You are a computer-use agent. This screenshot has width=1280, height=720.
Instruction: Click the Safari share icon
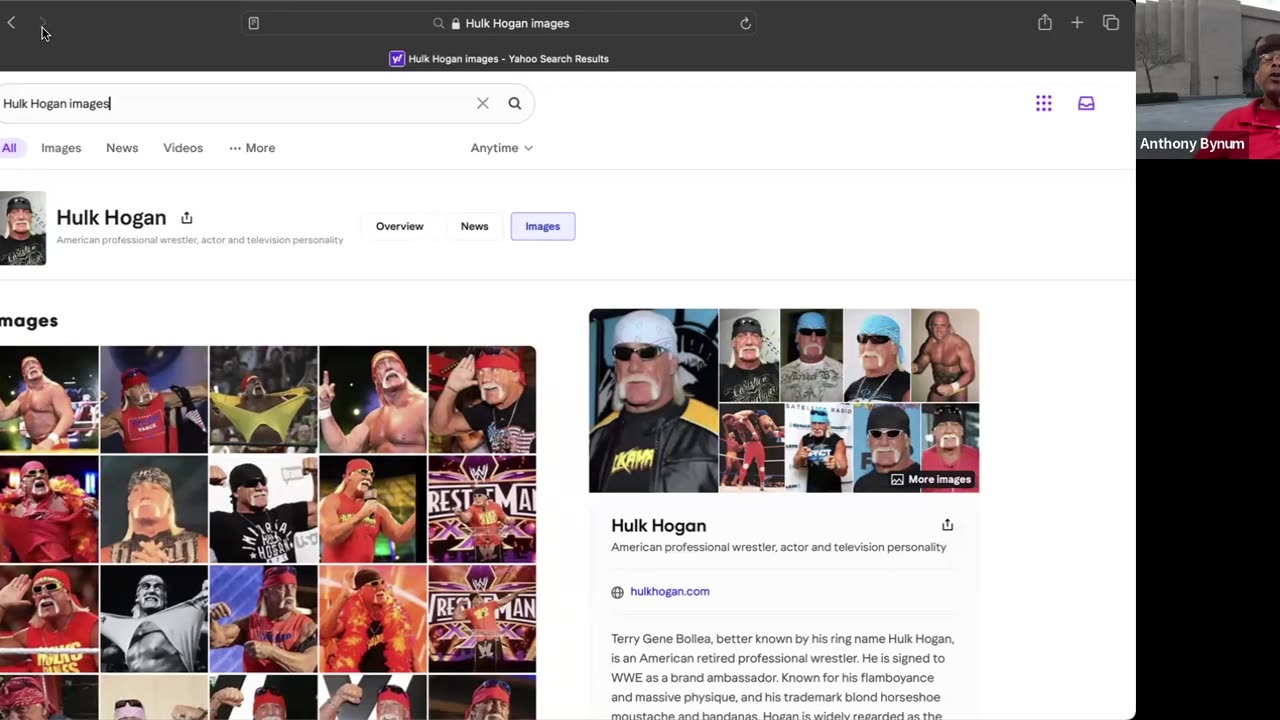pos(1045,22)
